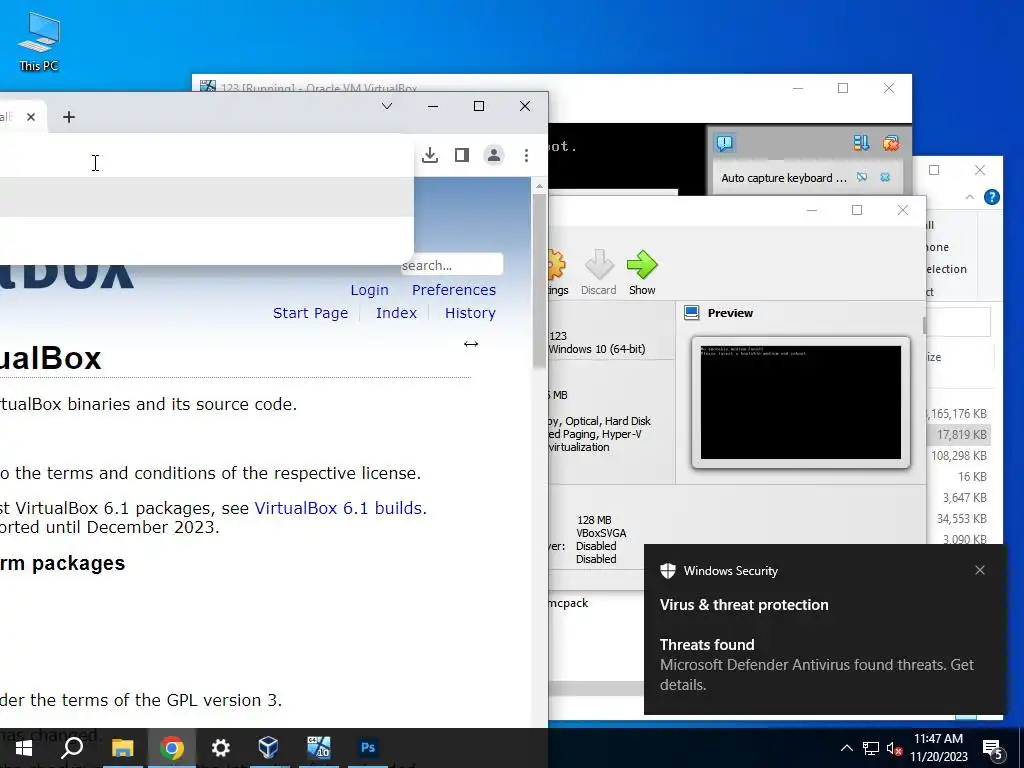Click the Chrome address bar
Screen dimensions: 1024x768
(x=206, y=156)
